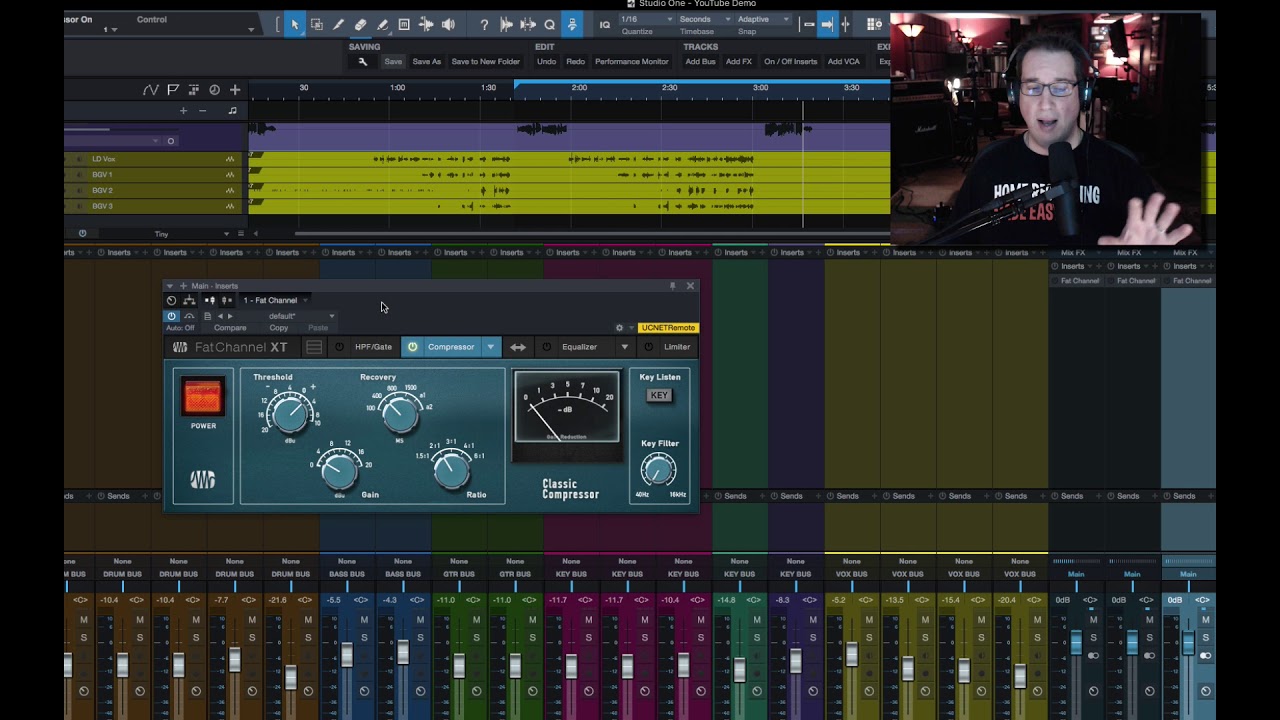Screen dimensions: 1280x720
Task: Open the Compressor model dropdown arrow
Action: pyautogui.click(x=490, y=347)
